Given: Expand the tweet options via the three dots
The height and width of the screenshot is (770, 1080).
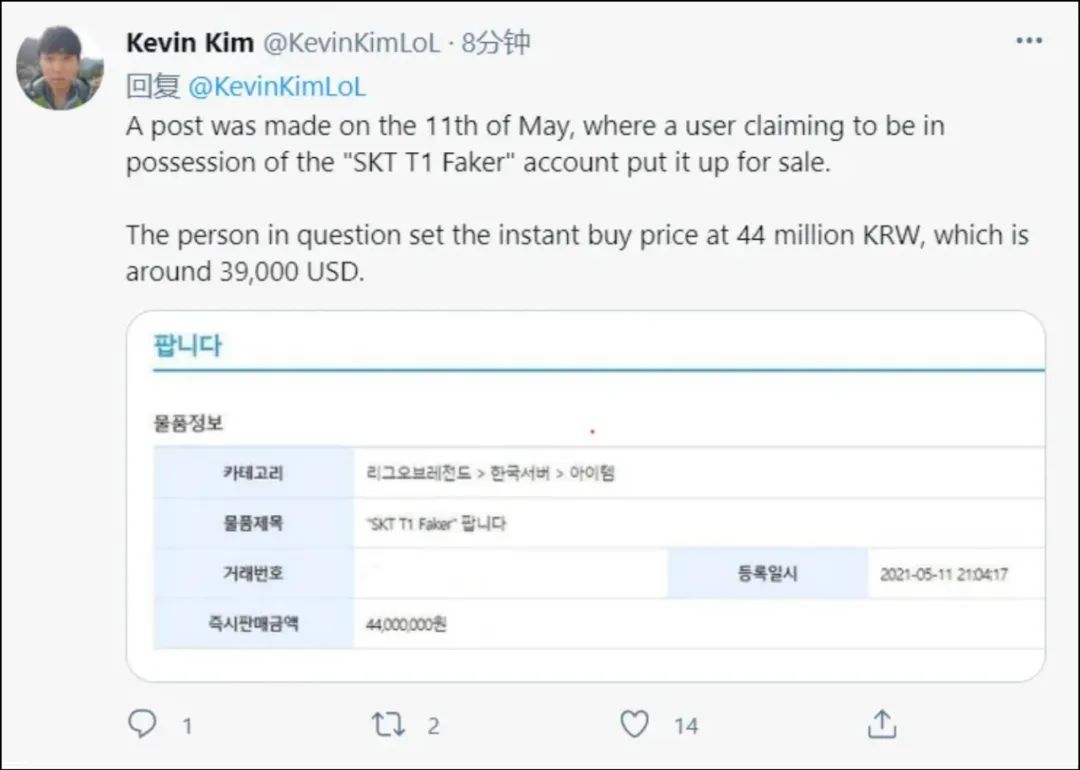Looking at the screenshot, I should pos(1028,40).
